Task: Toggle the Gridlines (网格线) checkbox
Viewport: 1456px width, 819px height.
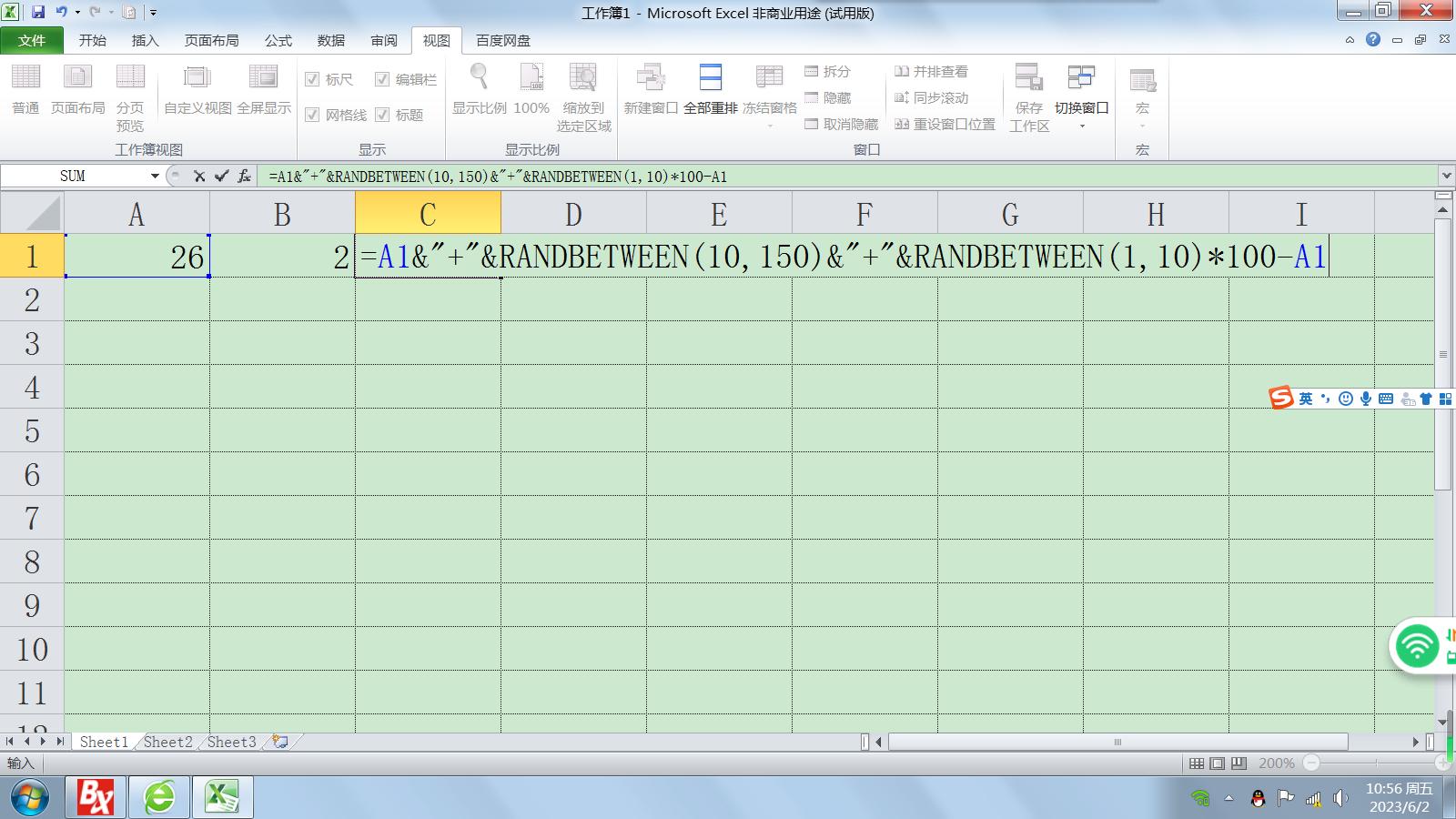Action: (312, 115)
